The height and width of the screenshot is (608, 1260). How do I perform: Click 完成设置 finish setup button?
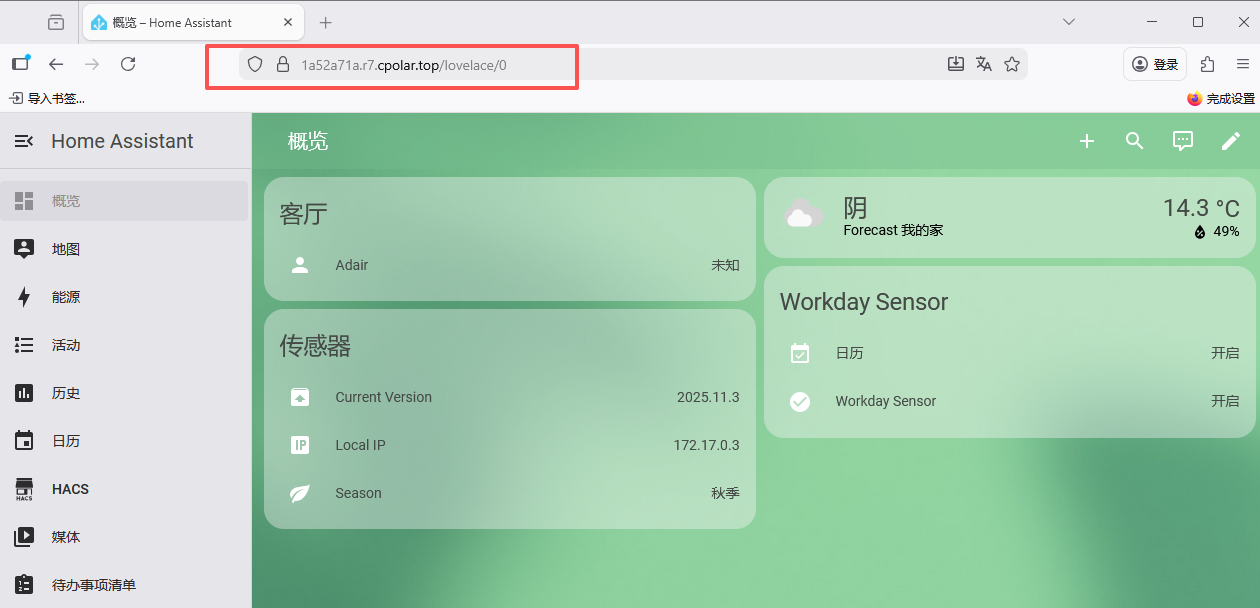pos(1220,98)
